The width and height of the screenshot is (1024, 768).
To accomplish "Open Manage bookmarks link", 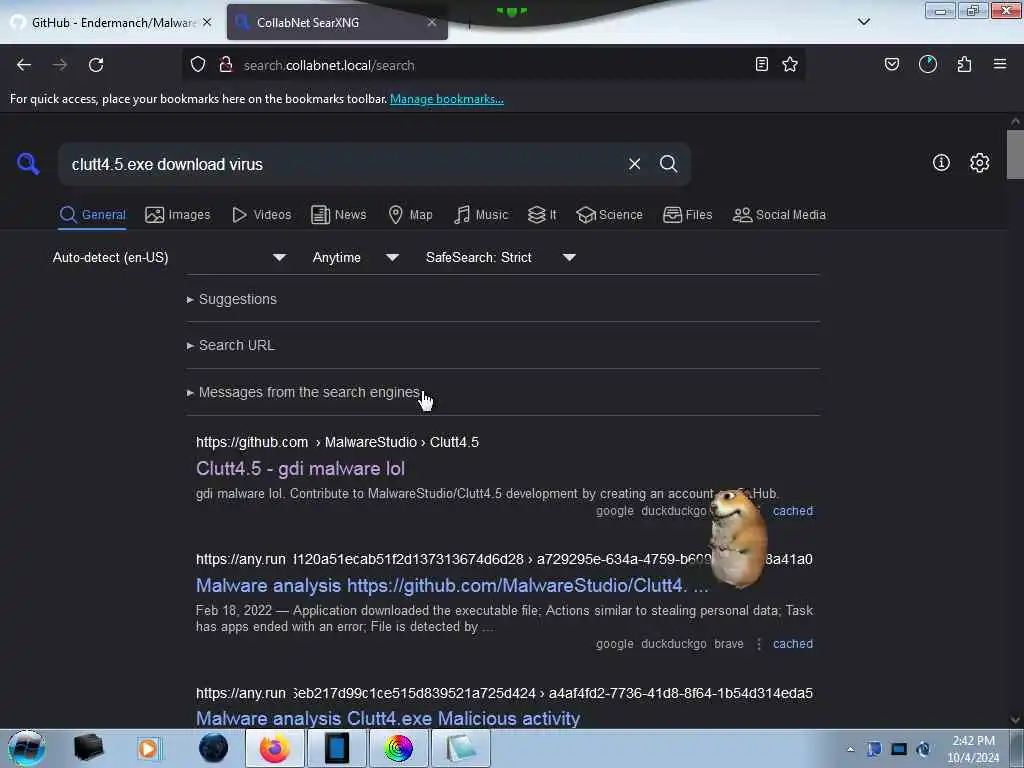I will (447, 99).
